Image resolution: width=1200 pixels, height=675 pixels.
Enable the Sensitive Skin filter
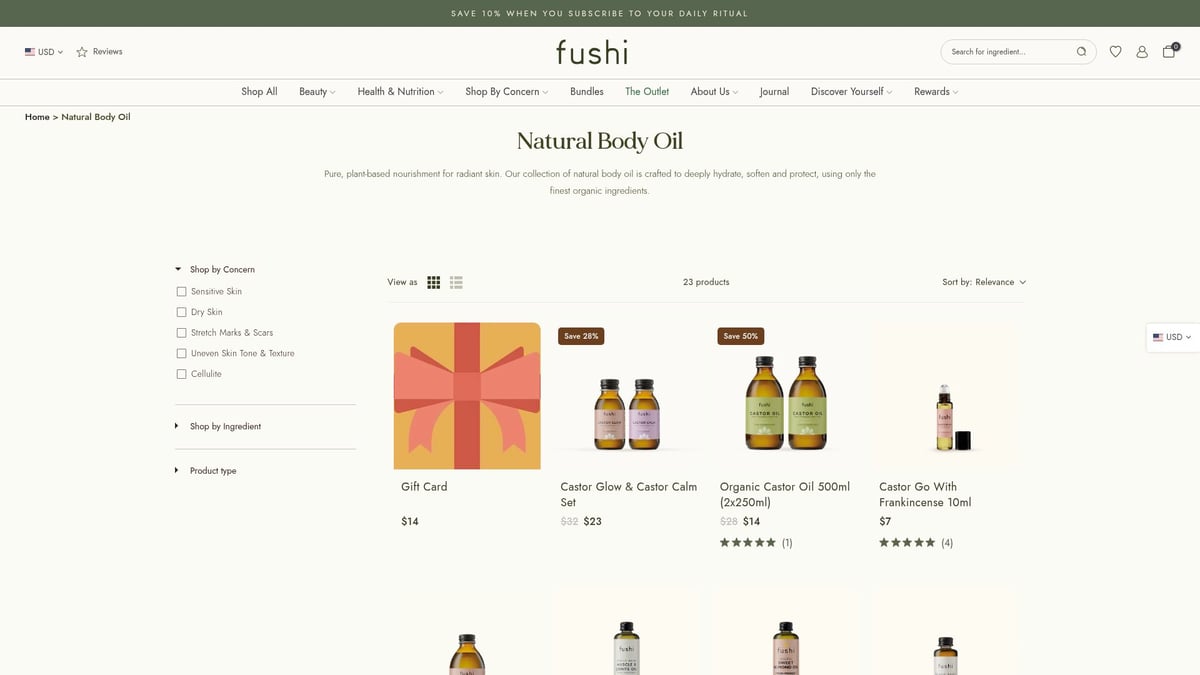(181, 291)
